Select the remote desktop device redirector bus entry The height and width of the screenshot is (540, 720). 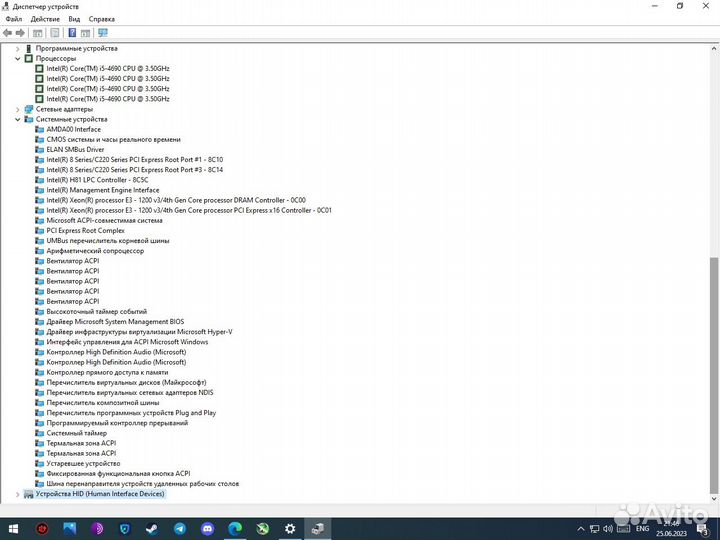pyautogui.click(x=142, y=484)
